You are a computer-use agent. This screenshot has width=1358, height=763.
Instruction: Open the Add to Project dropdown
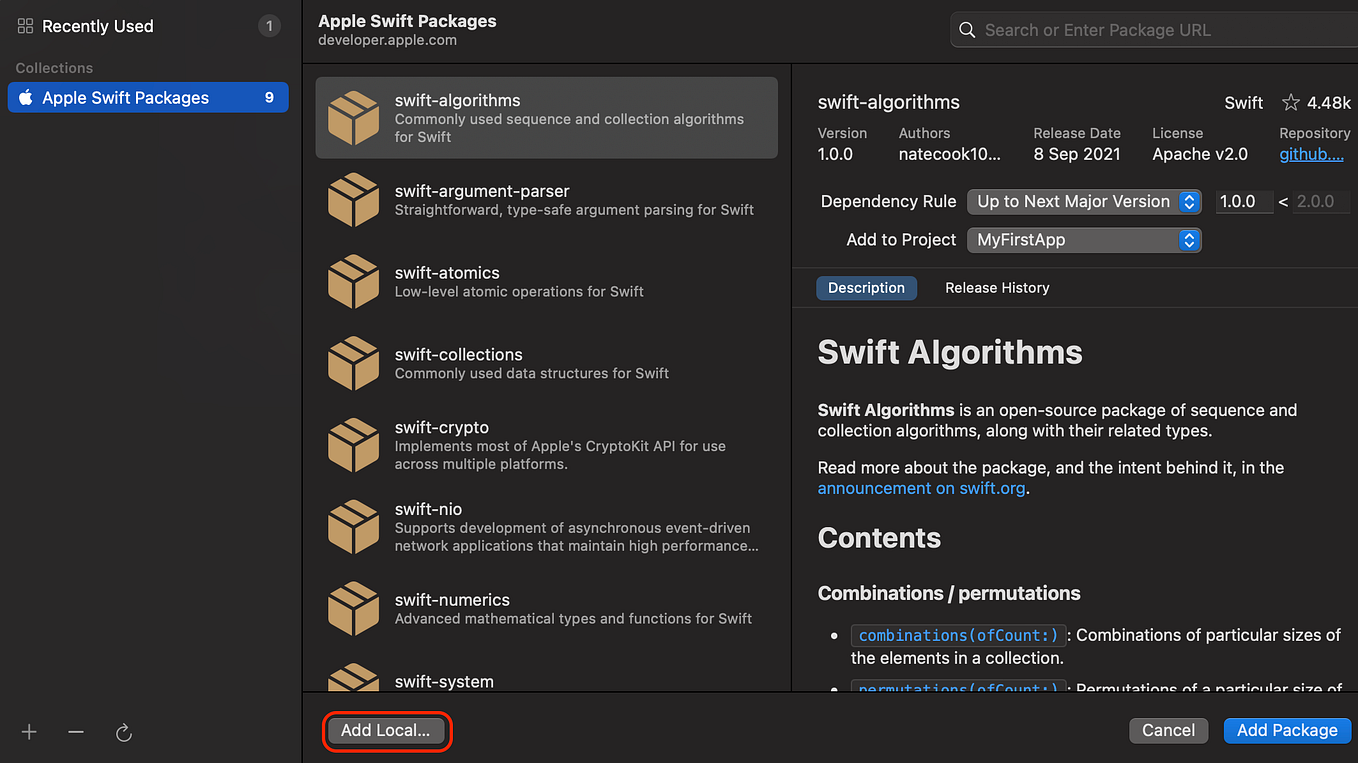pos(1084,240)
